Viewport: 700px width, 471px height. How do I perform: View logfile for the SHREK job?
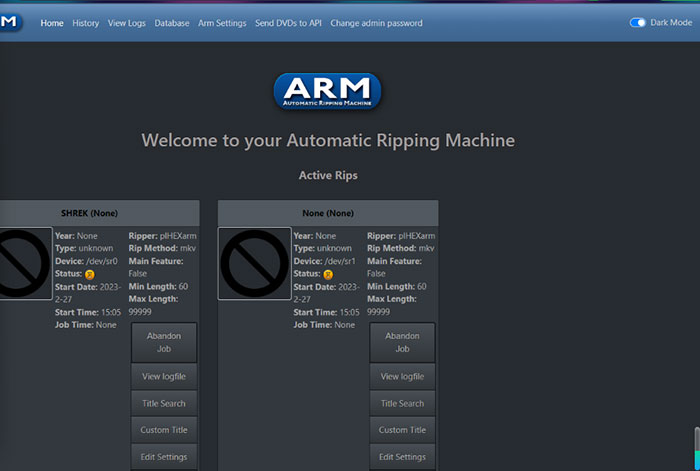164,376
